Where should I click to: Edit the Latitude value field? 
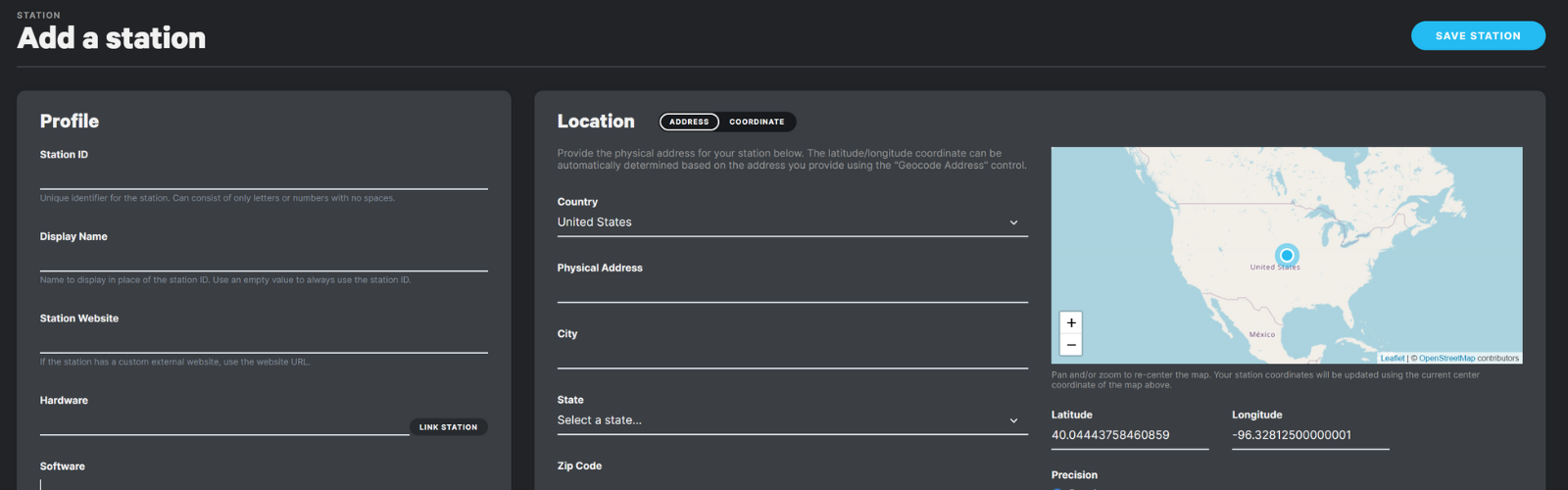(1129, 435)
